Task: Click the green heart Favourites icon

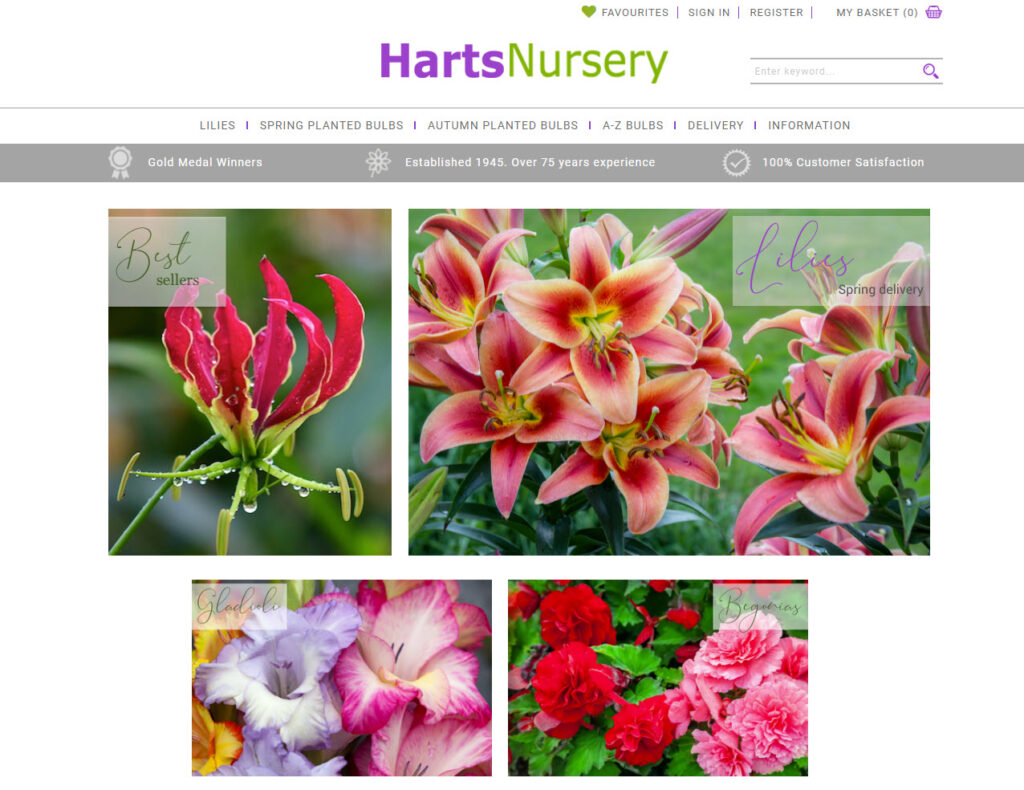Action: coord(588,12)
